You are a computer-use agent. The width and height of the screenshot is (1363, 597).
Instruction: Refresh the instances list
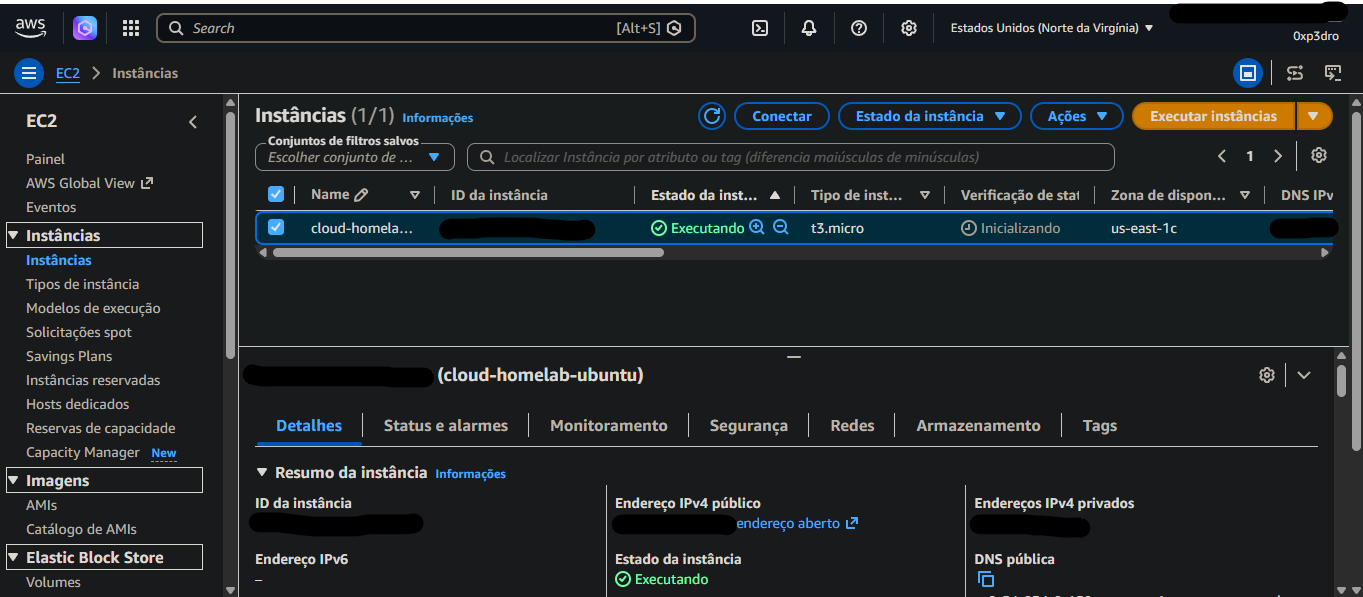(x=712, y=116)
